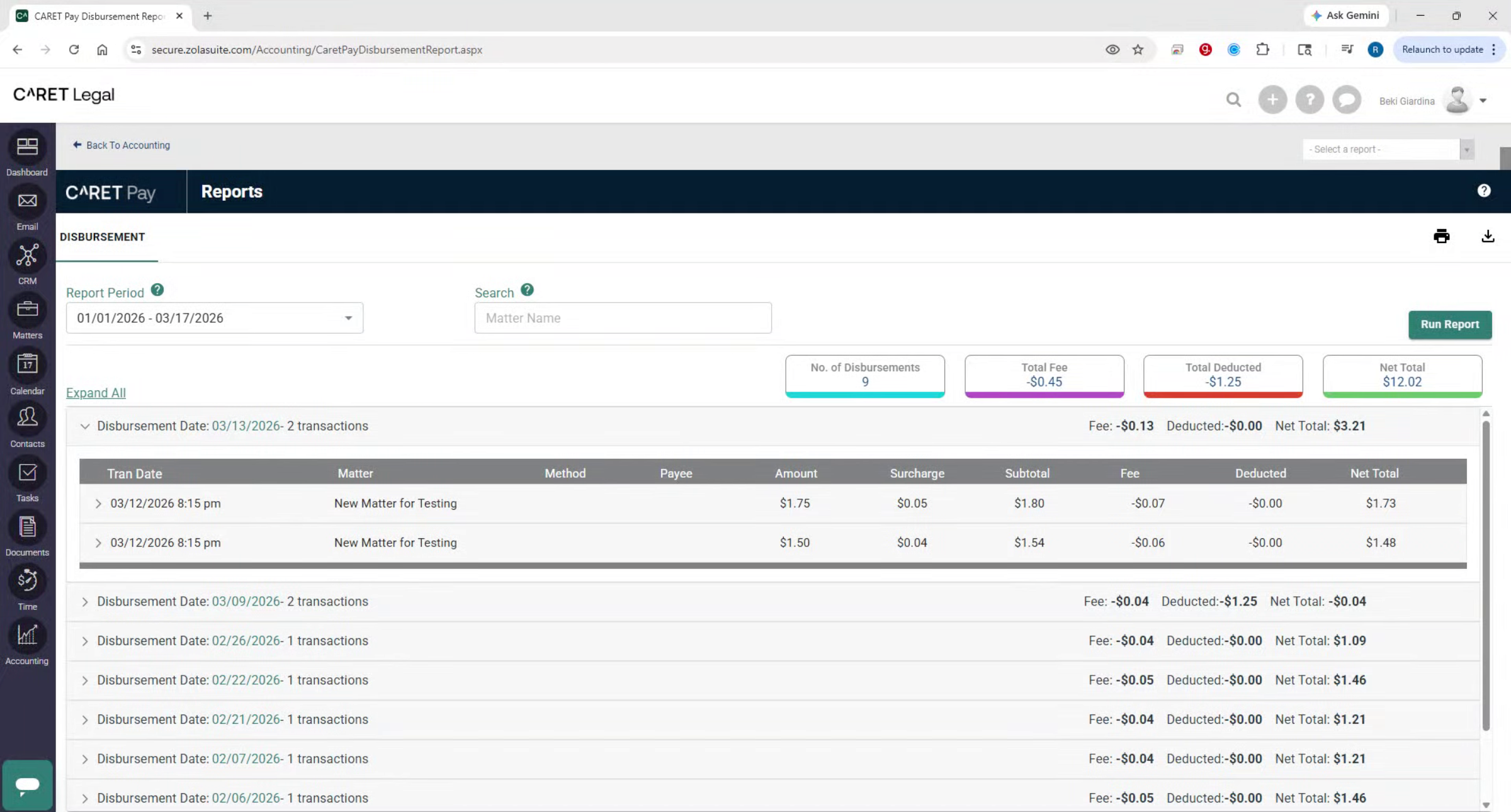Click the Ask Gemini button
The image size is (1511, 812).
1345,16
